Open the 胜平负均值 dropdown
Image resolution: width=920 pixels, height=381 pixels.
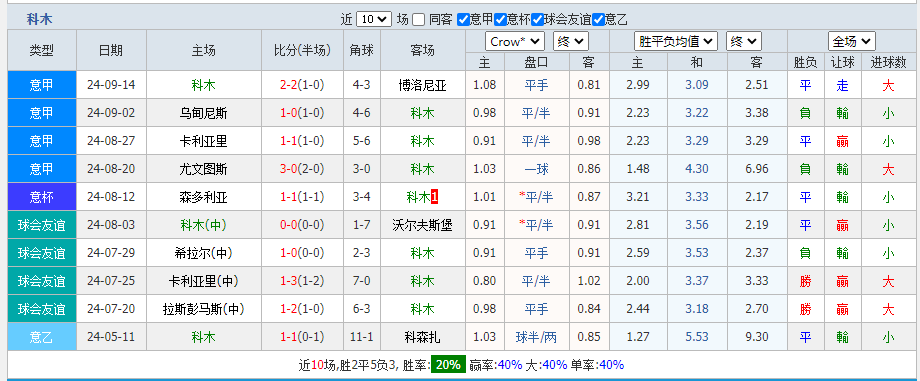[x=676, y=42]
